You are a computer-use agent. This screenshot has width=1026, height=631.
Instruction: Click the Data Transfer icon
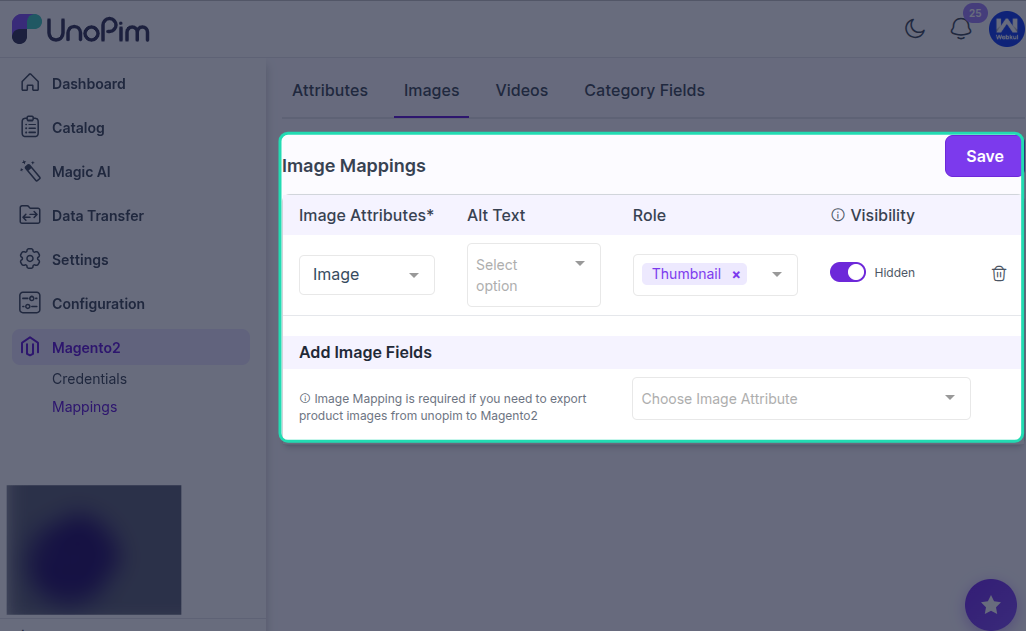30,215
